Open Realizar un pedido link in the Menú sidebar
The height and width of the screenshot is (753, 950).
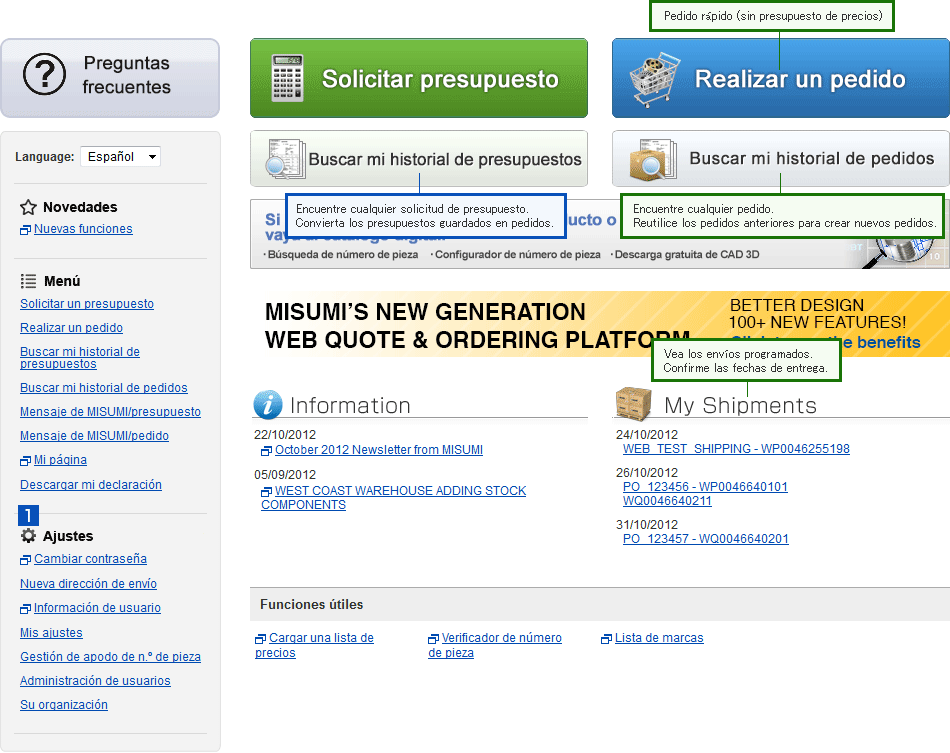point(71,328)
